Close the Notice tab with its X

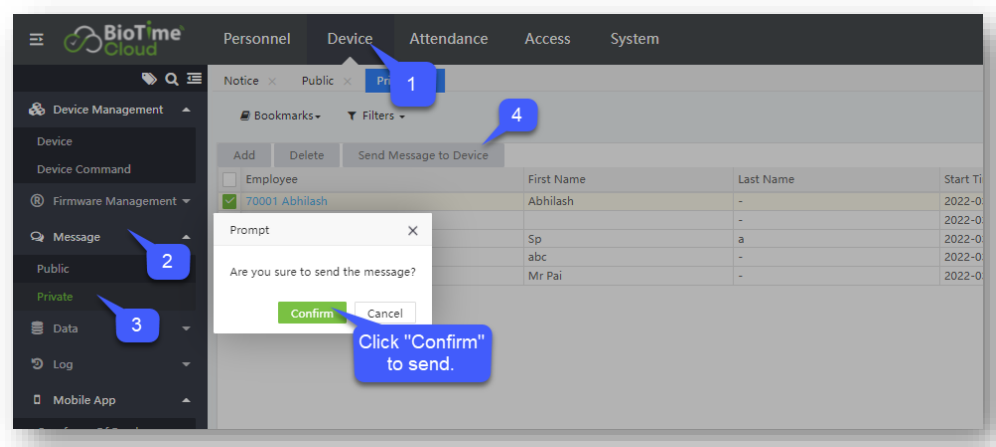(x=272, y=81)
